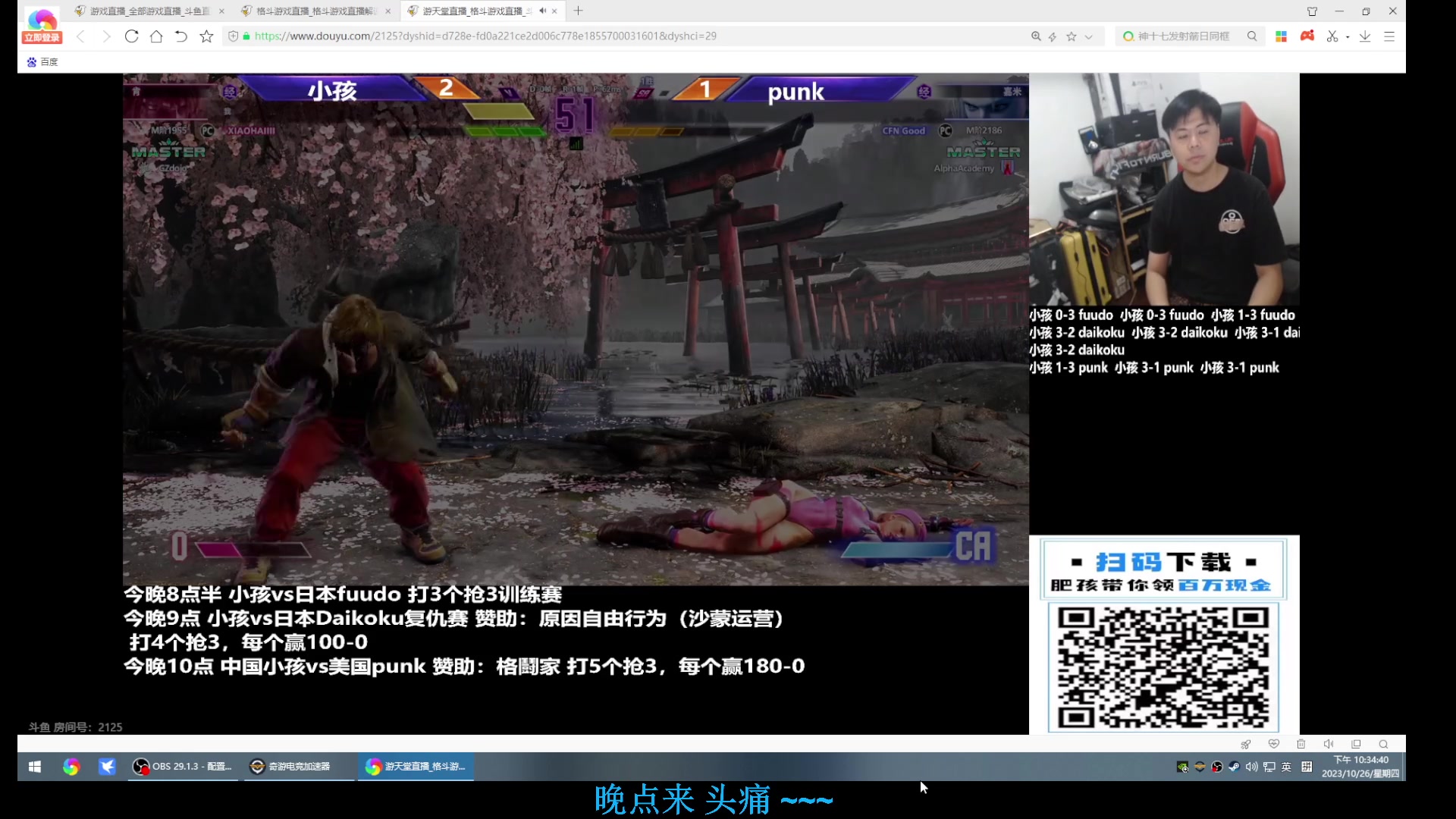Open the zoom magnifier icon in address bar
This screenshot has width=1456, height=819.
(x=1036, y=36)
